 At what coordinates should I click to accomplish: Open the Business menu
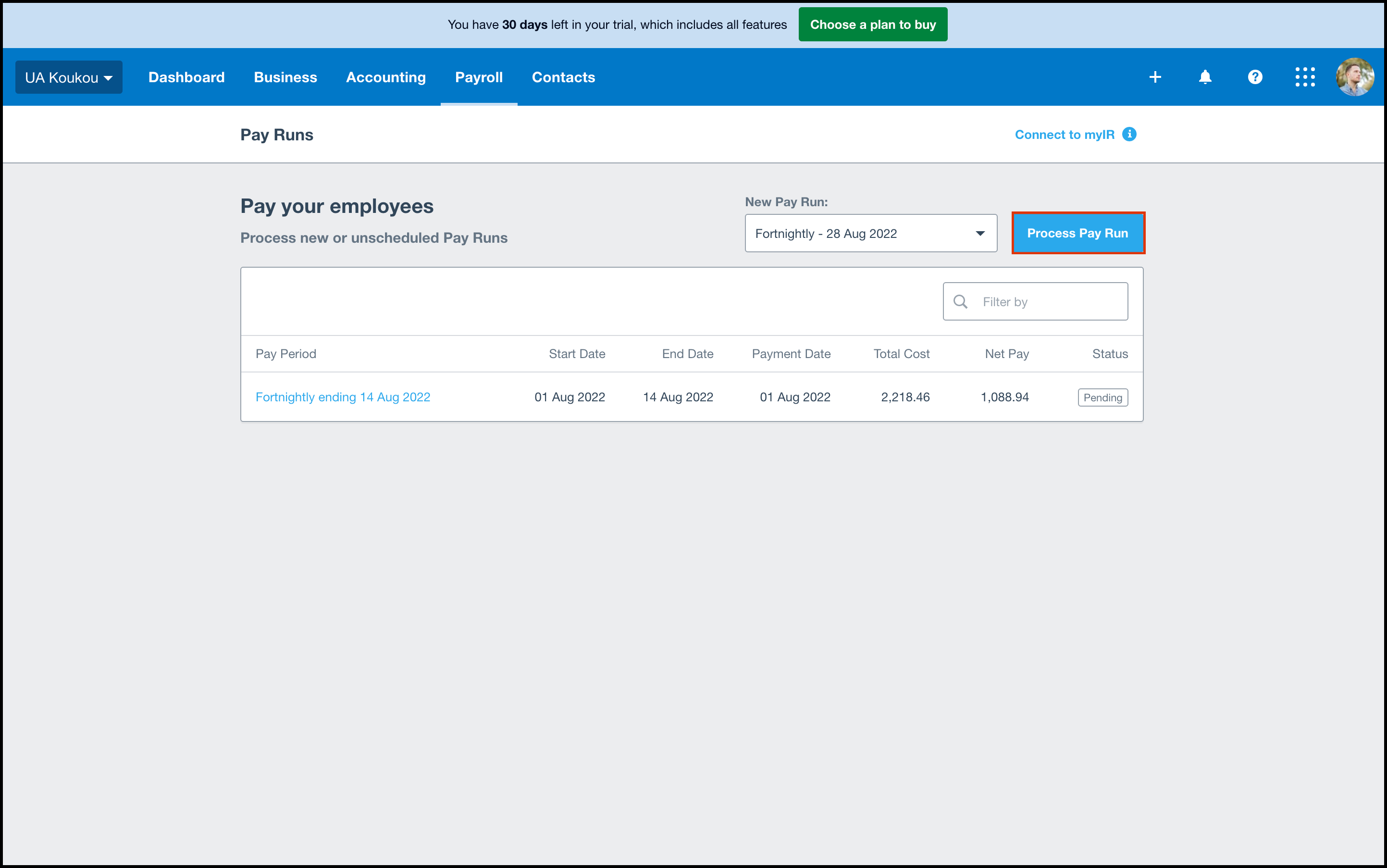(285, 77)
